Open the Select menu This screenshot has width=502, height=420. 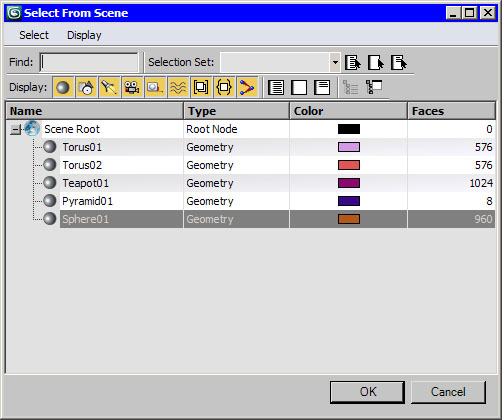coord(34,35)
